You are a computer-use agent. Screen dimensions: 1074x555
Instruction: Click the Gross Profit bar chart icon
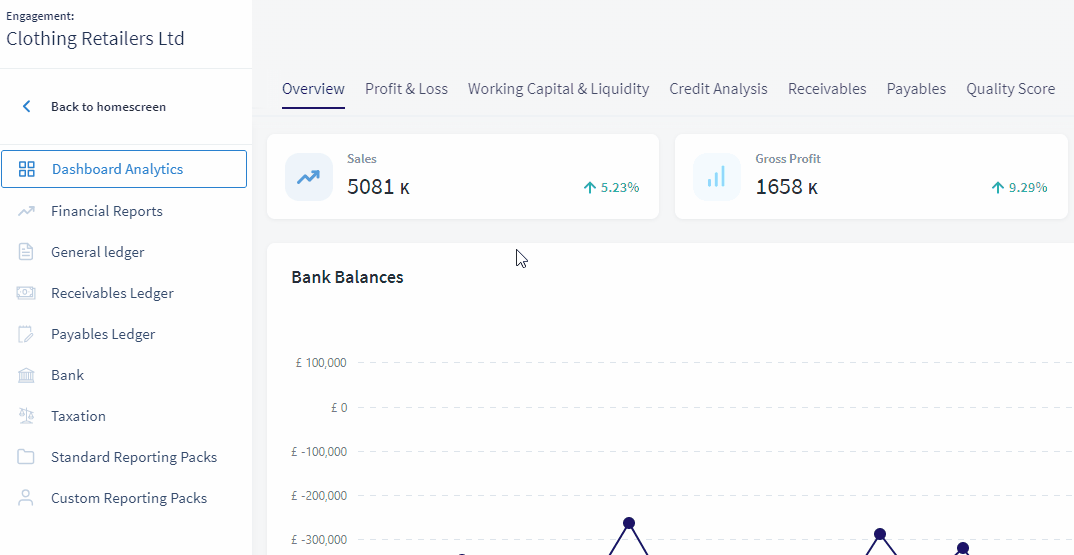click(x=716, y=177)
